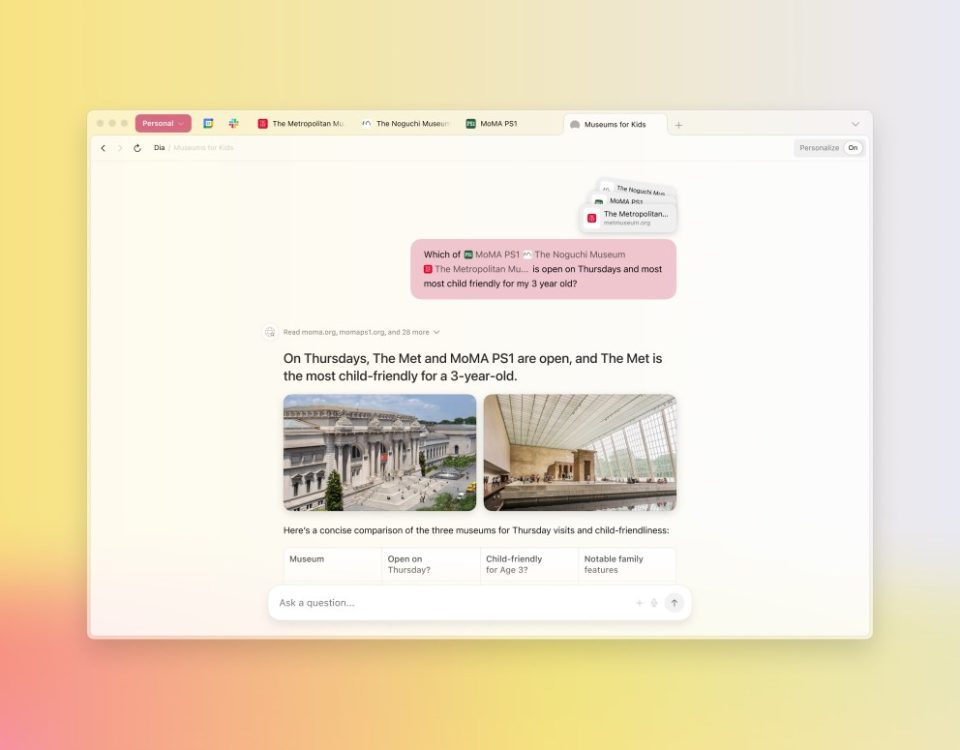Click the Dia breadcrumb in the address bar
This screenshot has width=960, height=750.
(x=159, y=147)
